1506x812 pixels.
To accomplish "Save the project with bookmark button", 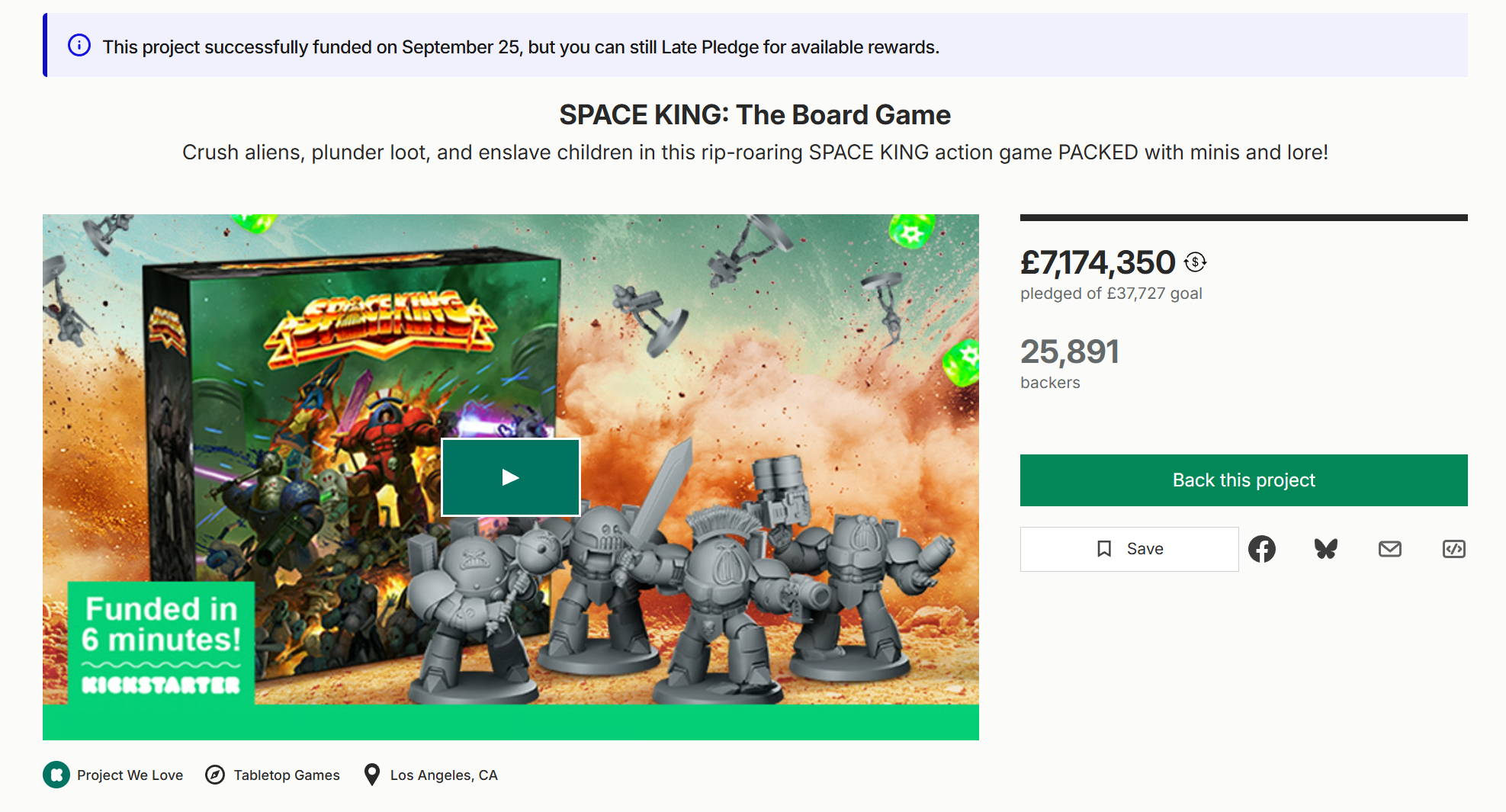I will 1129,549.
